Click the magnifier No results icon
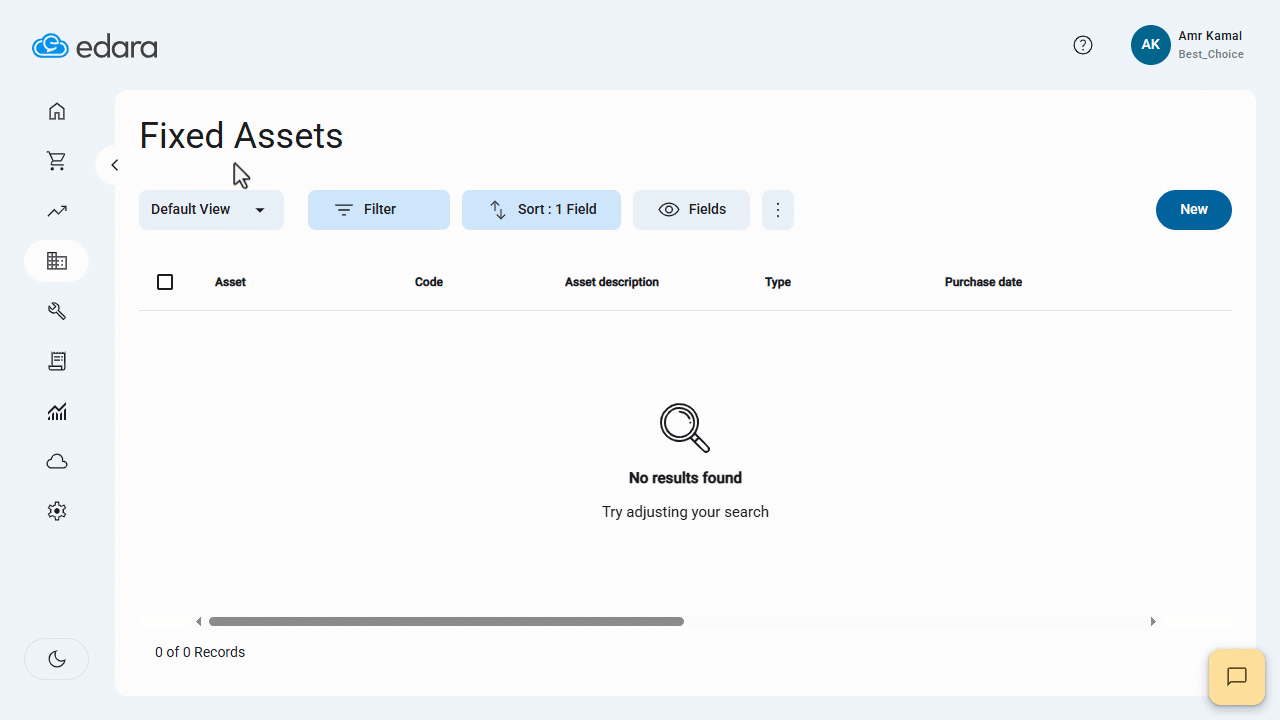 685,428
